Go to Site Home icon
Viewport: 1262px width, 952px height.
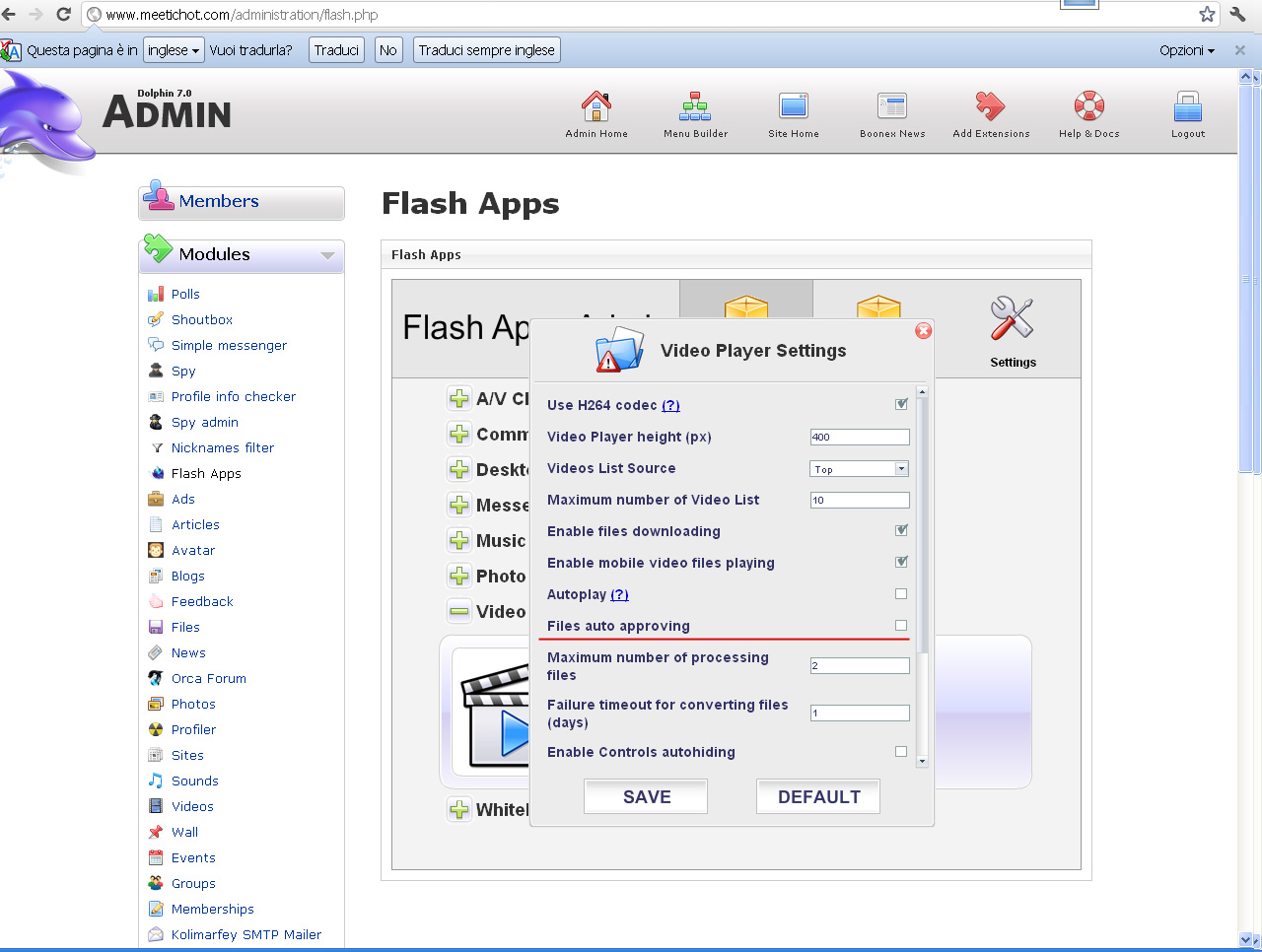click(794, 106)
